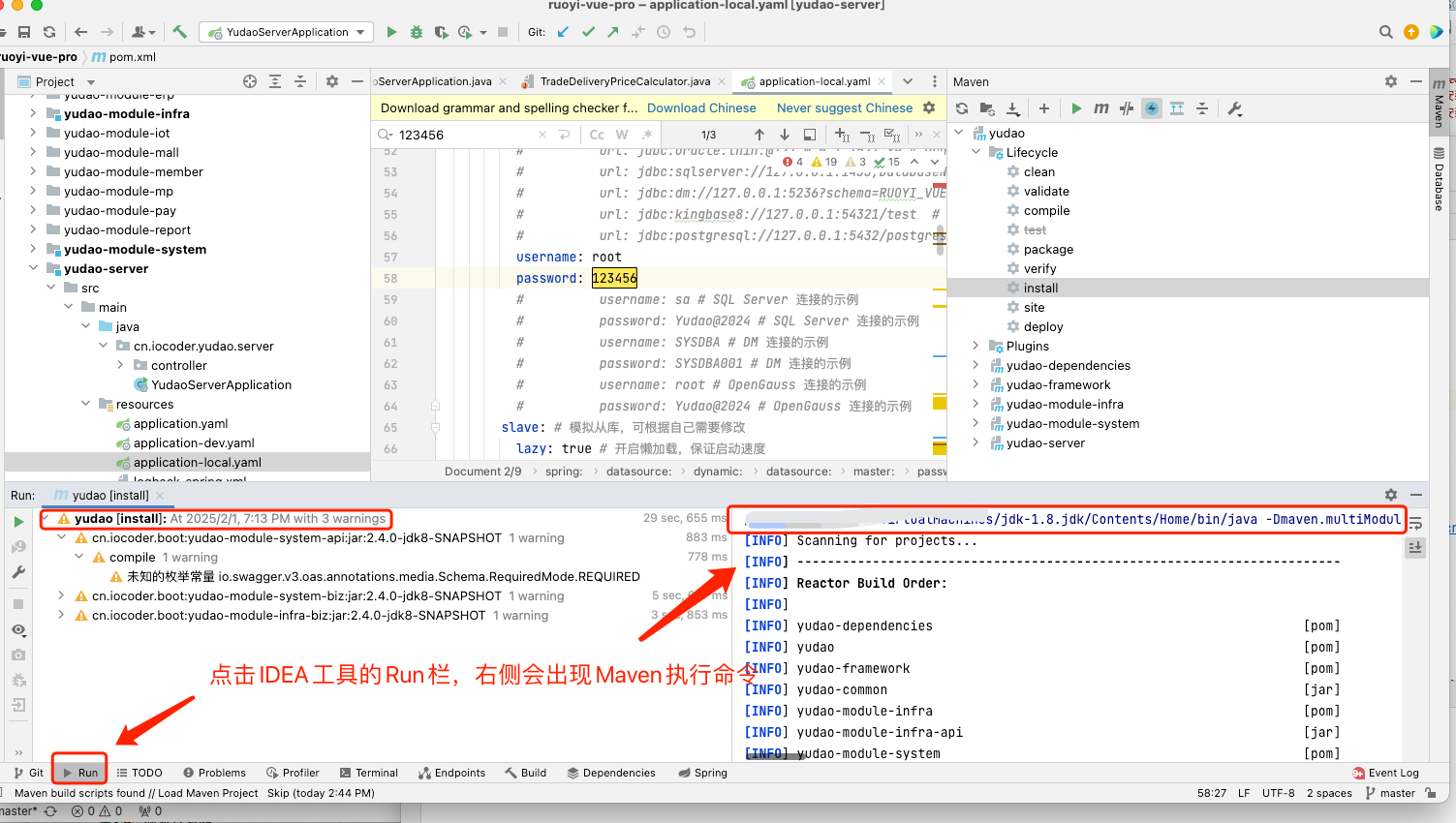
Task: Toggle Maven Offline Mode icon
Action: tap(1127, 108)
